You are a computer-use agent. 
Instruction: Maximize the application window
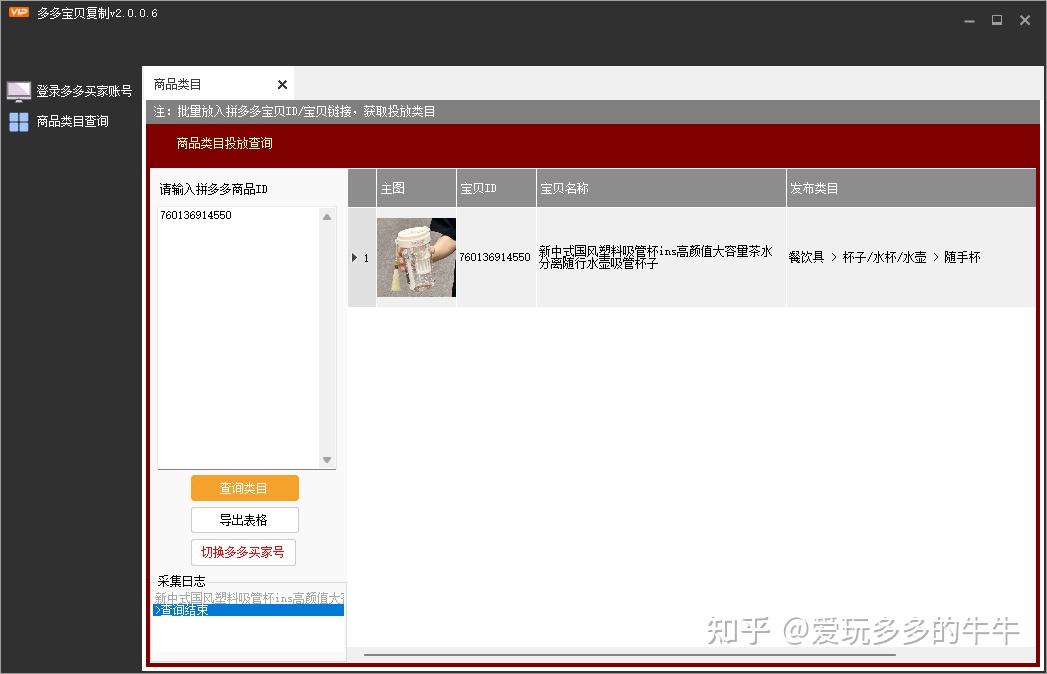click(x=997, y=20)
